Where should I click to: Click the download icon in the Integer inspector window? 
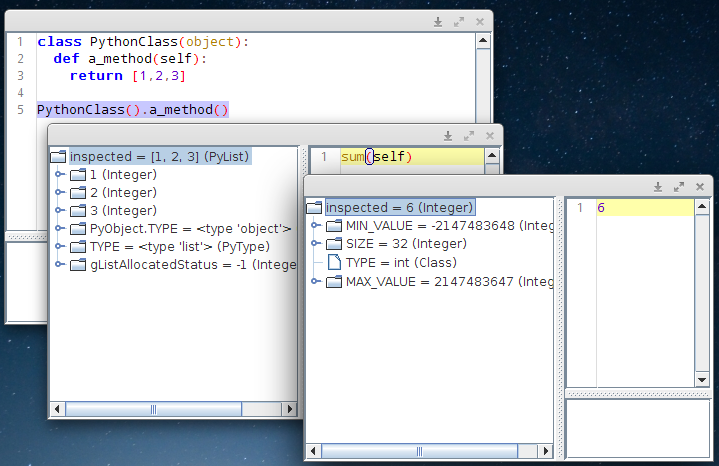point(658,187)
